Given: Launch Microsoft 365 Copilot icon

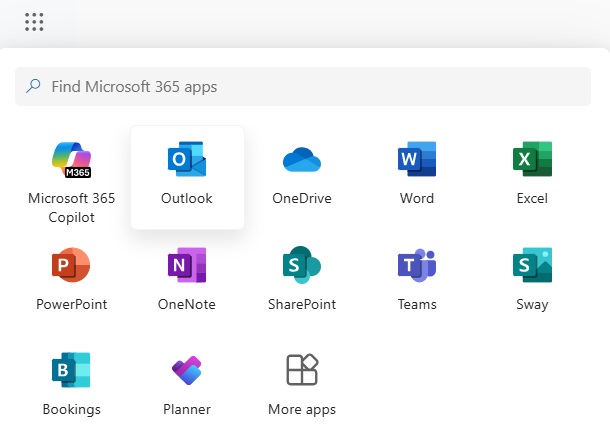Looking at the screenshot, I should tap(72, 159).
